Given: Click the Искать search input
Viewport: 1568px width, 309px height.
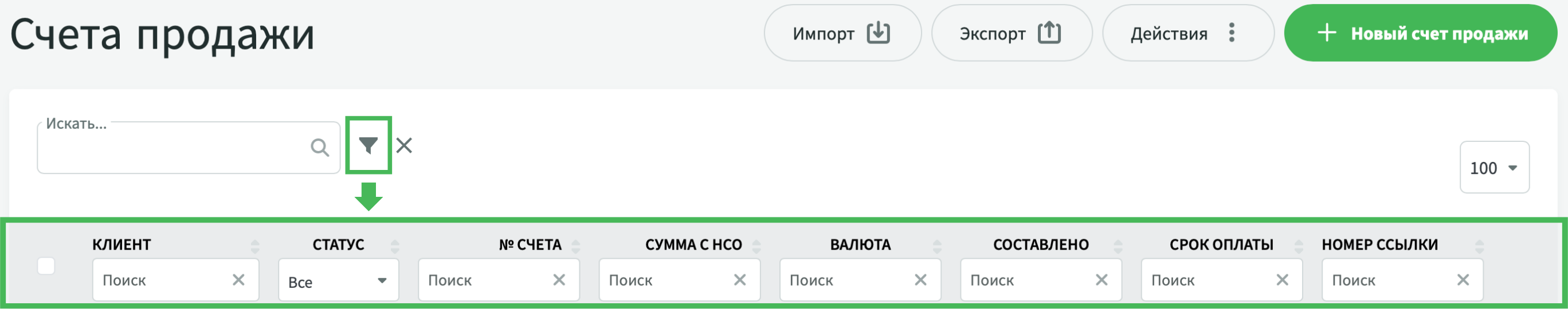Looking at the screenshot, I should pos(174,148).
